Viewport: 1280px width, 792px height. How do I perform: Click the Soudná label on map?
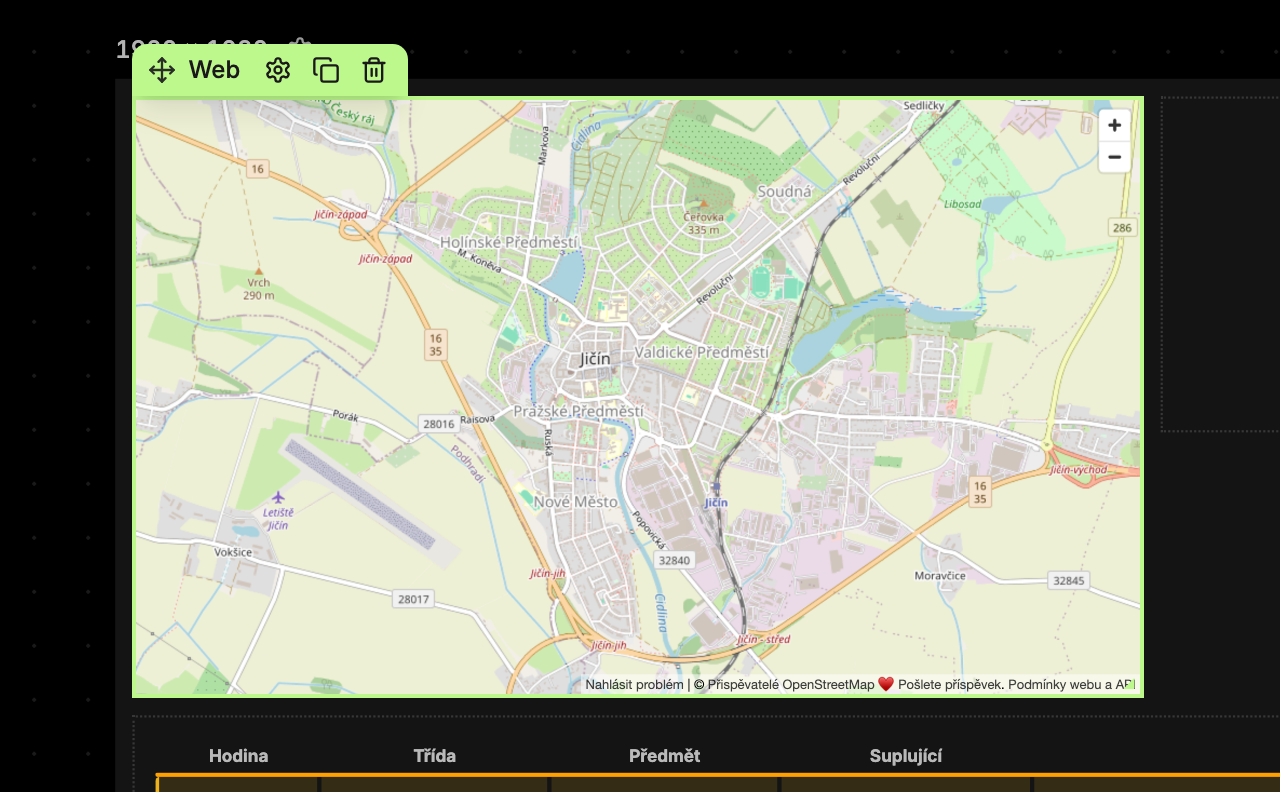(x=785, y=191)
